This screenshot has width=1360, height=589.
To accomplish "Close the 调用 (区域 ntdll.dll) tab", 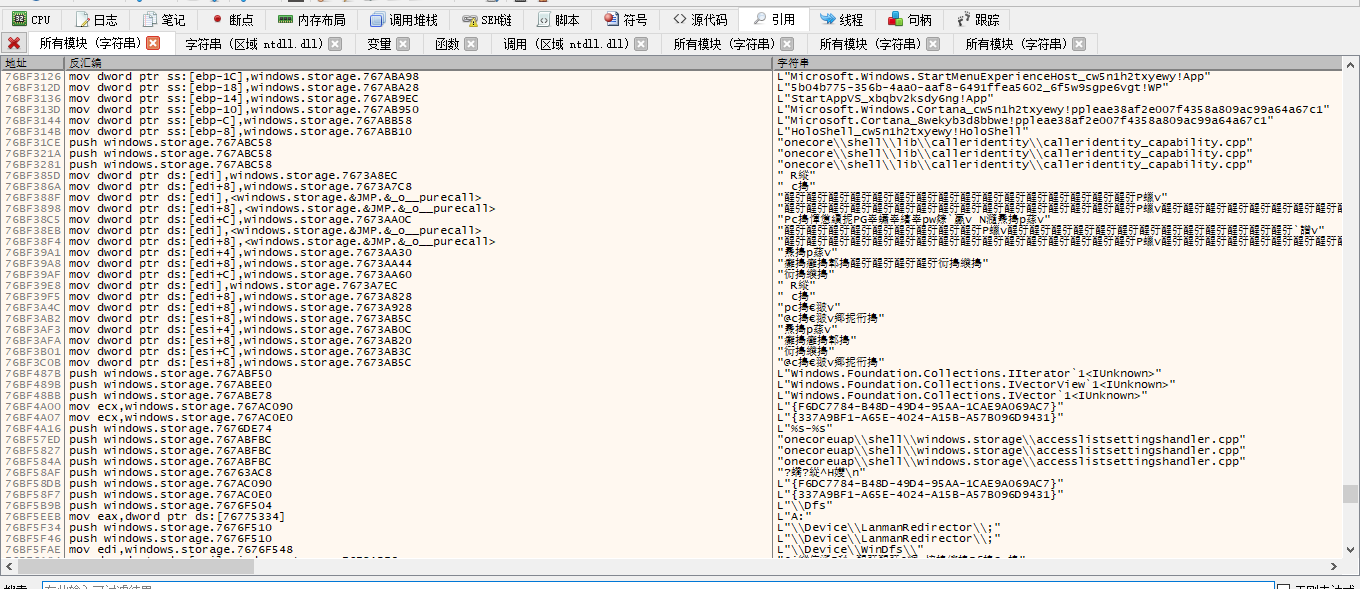I will click(x=640, y=44).
